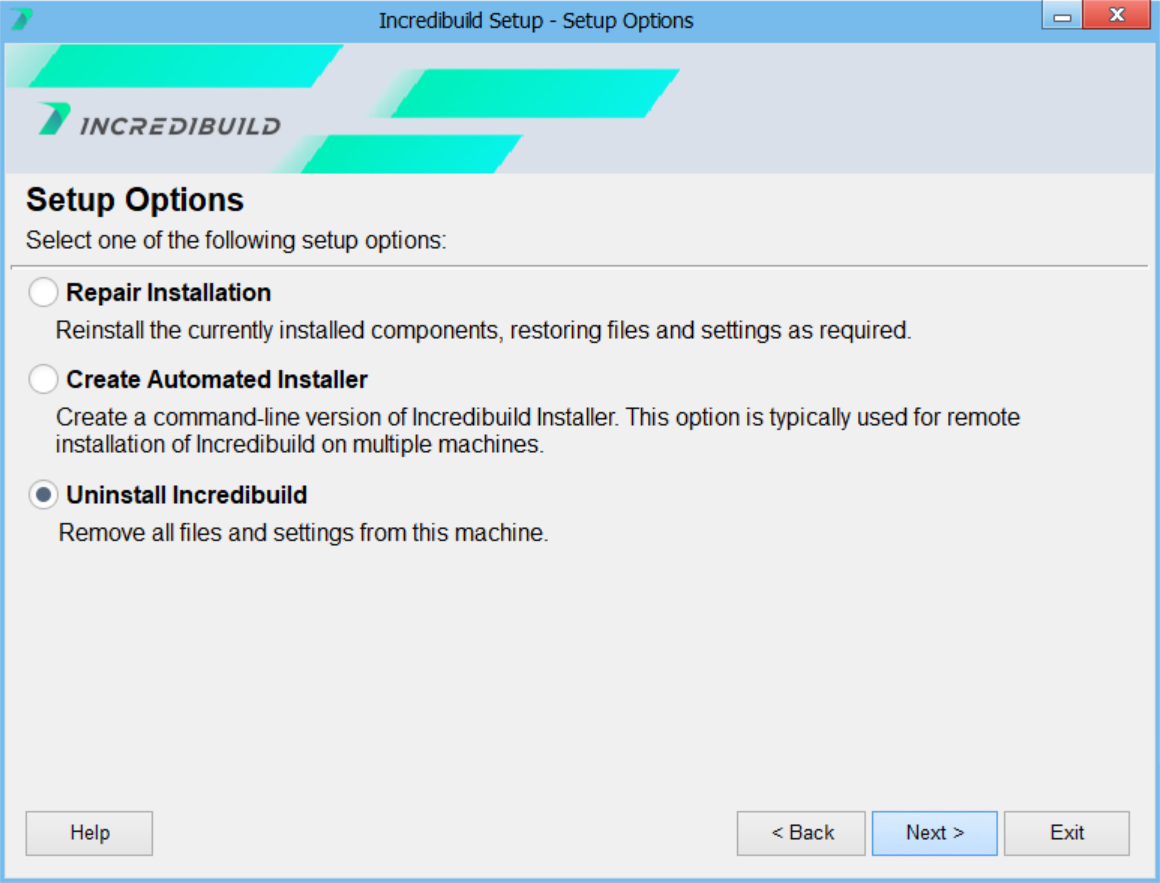This screenshot has height=883, width=1160.
Task: Click 'Select one of the following setup options:' text
Action: point(236,240)
